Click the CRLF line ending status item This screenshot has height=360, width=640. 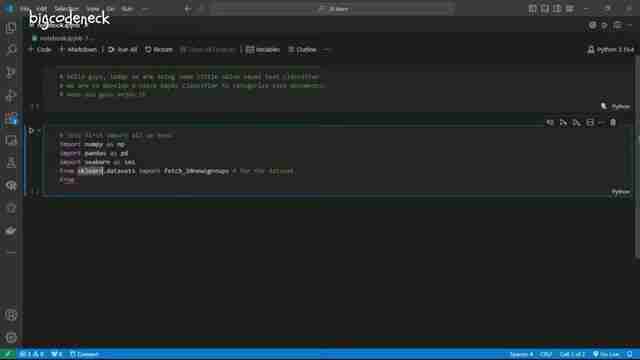click(546, 354)
